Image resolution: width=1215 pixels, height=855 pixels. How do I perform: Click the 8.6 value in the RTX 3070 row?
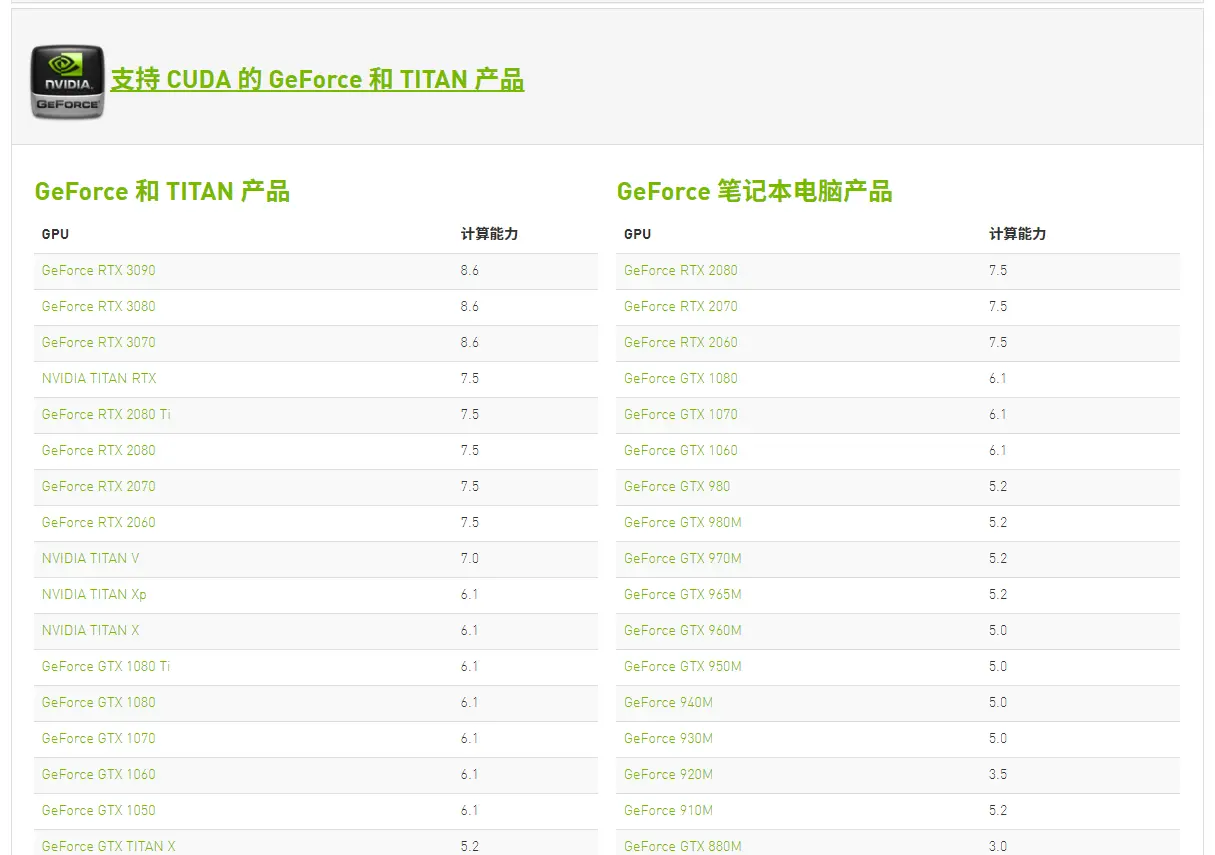click(470, 342)
